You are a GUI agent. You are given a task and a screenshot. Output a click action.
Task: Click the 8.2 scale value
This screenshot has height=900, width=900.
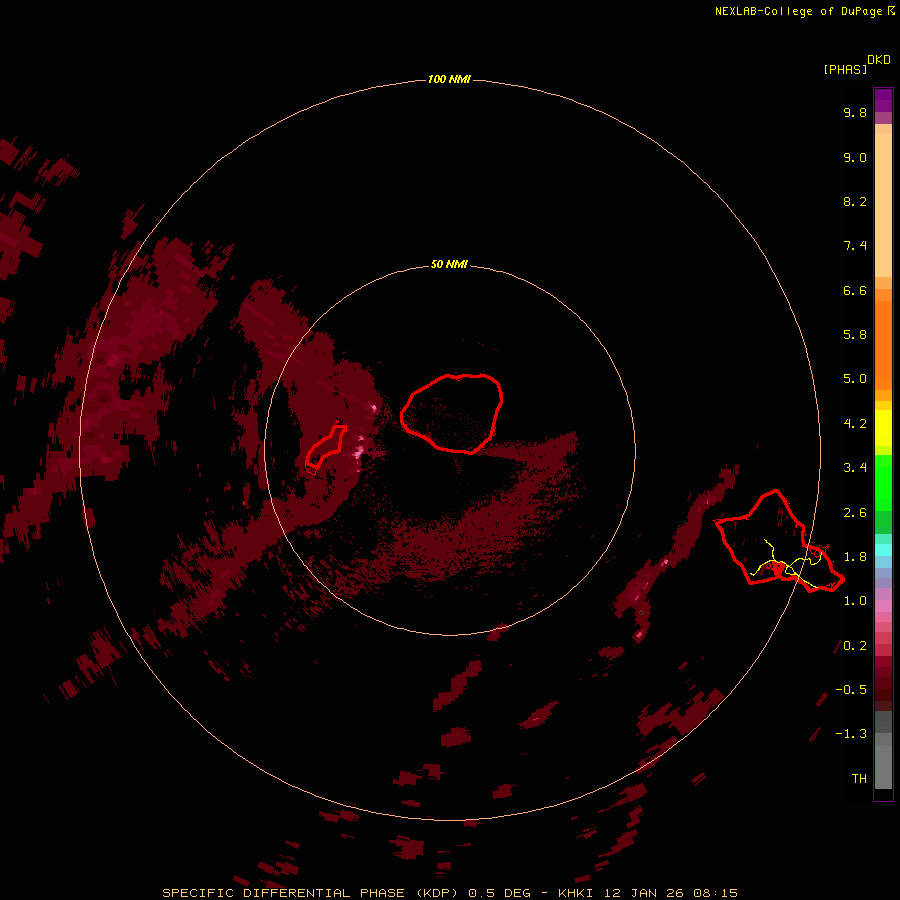[x=855, y=201]
